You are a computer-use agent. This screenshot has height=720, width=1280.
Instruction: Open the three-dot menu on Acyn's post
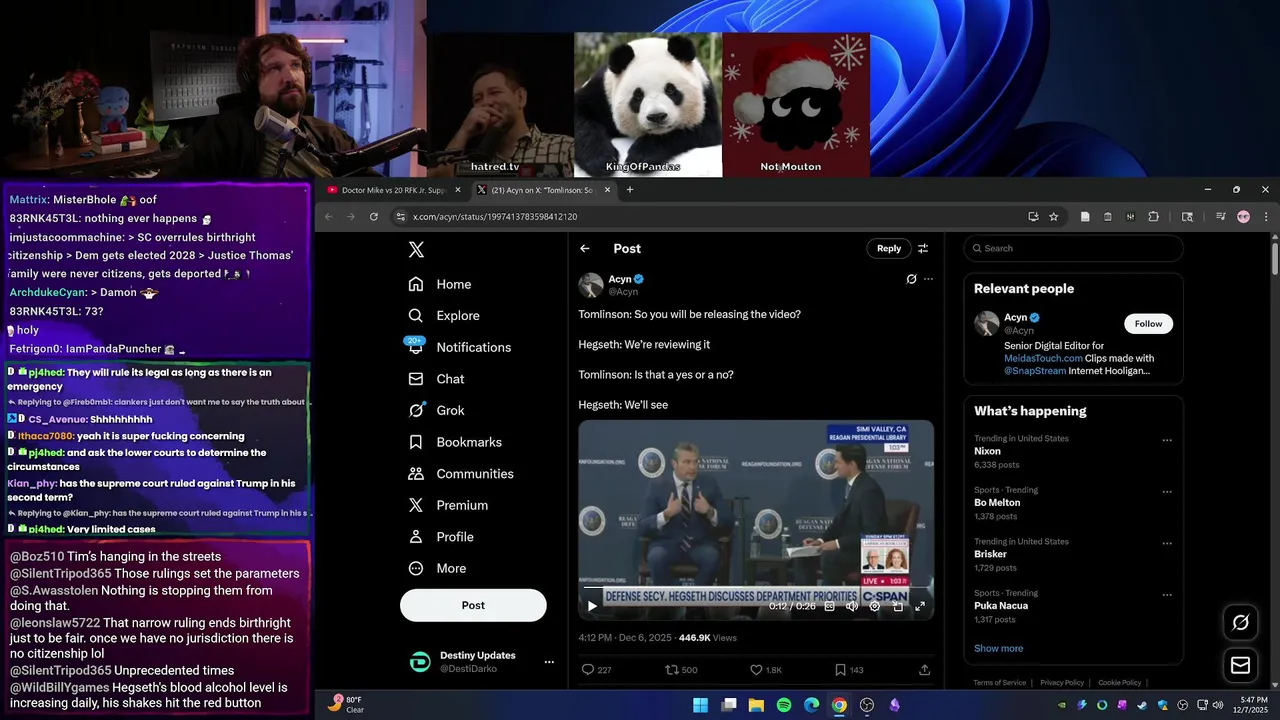click(x=928, y=279)
